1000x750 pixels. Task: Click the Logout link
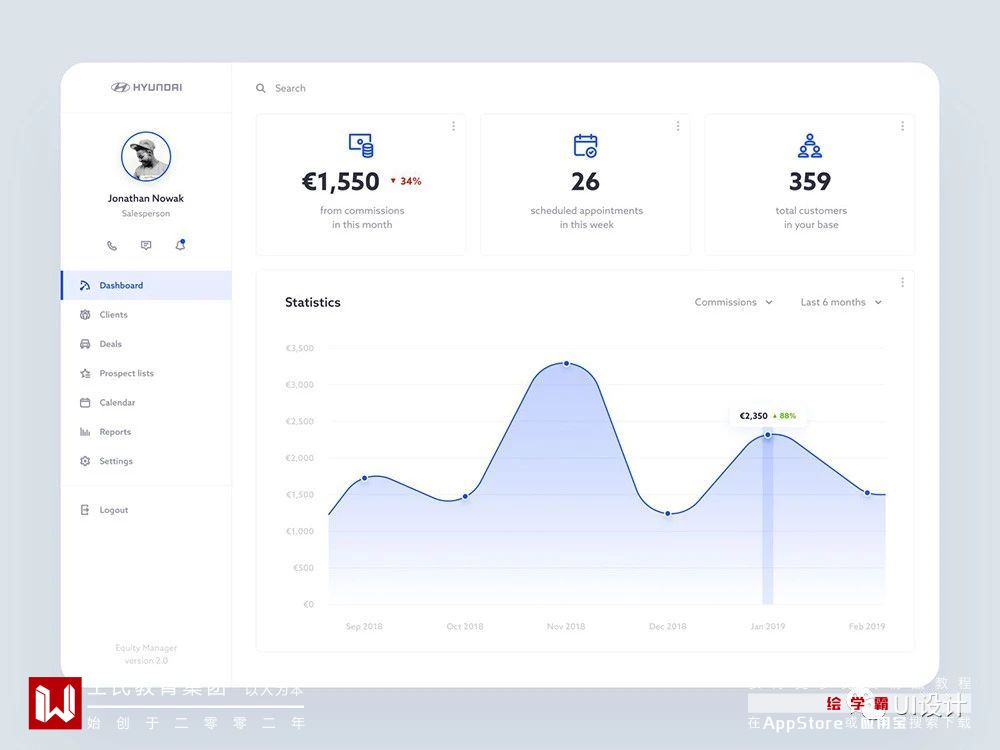click(114, 510)
